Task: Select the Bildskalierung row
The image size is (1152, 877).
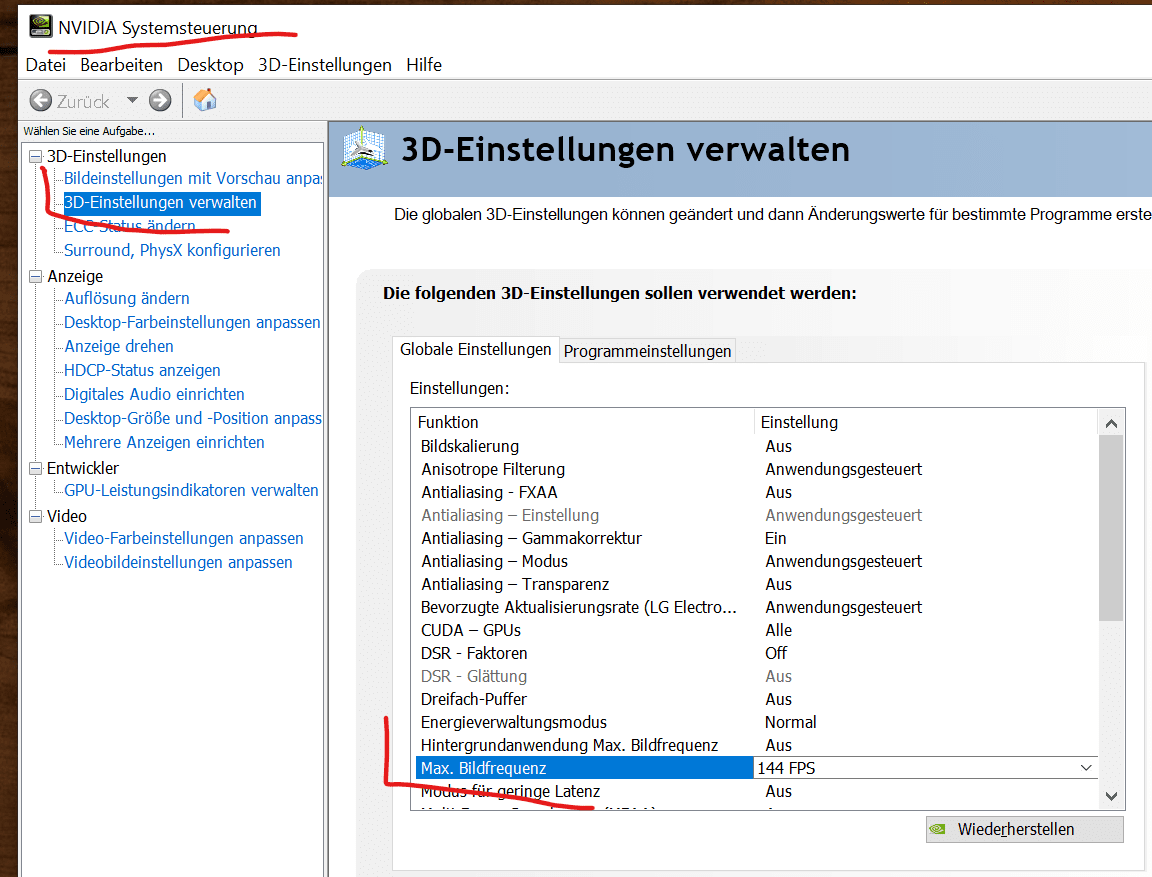Action: pos(757,447)
